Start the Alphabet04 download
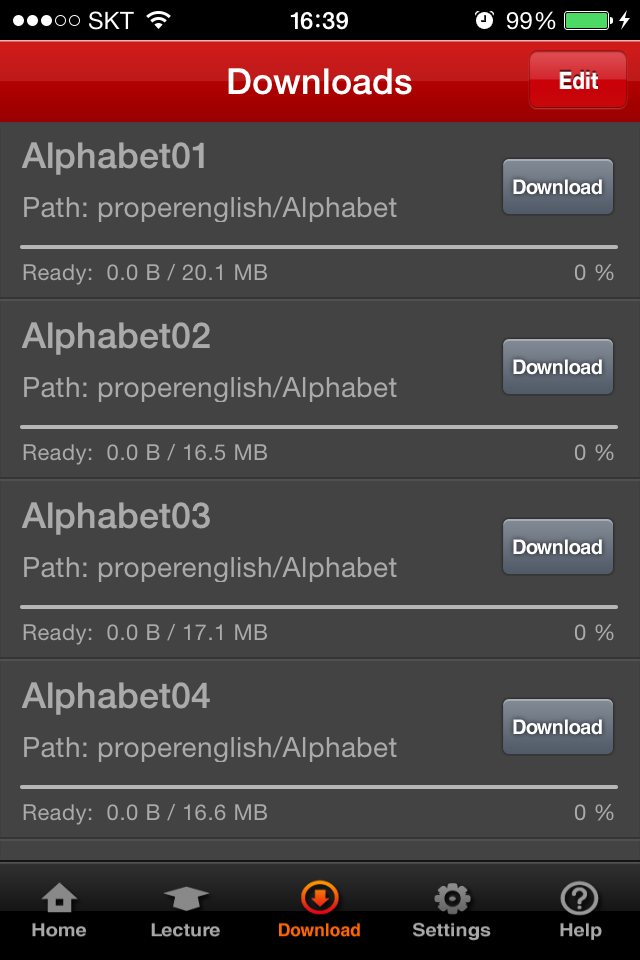The image size is (640, 960). (x=557, y=727)
